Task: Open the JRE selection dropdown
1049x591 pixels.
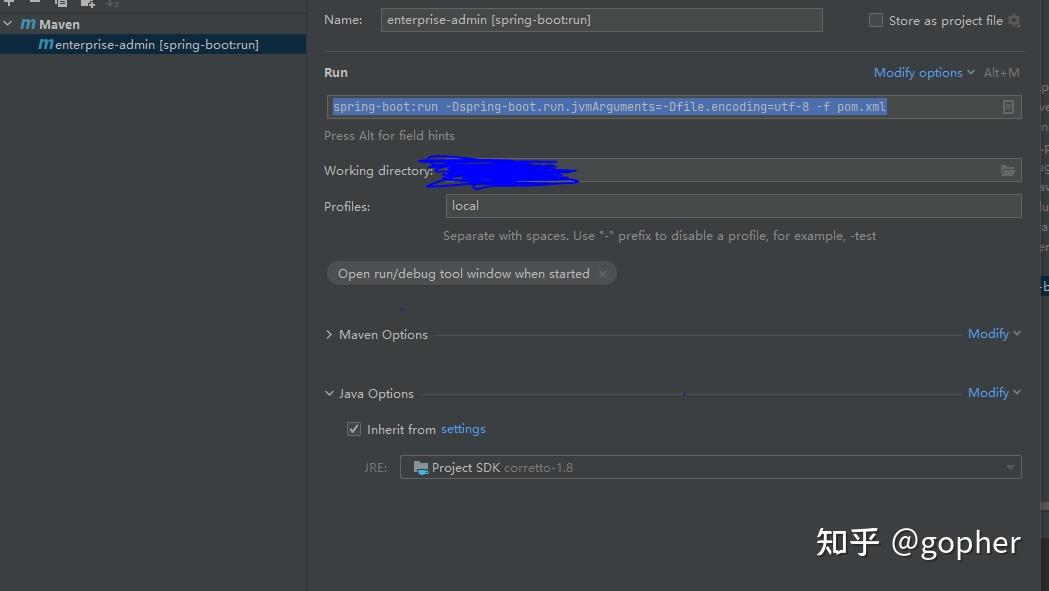Action: point(1007,467)
